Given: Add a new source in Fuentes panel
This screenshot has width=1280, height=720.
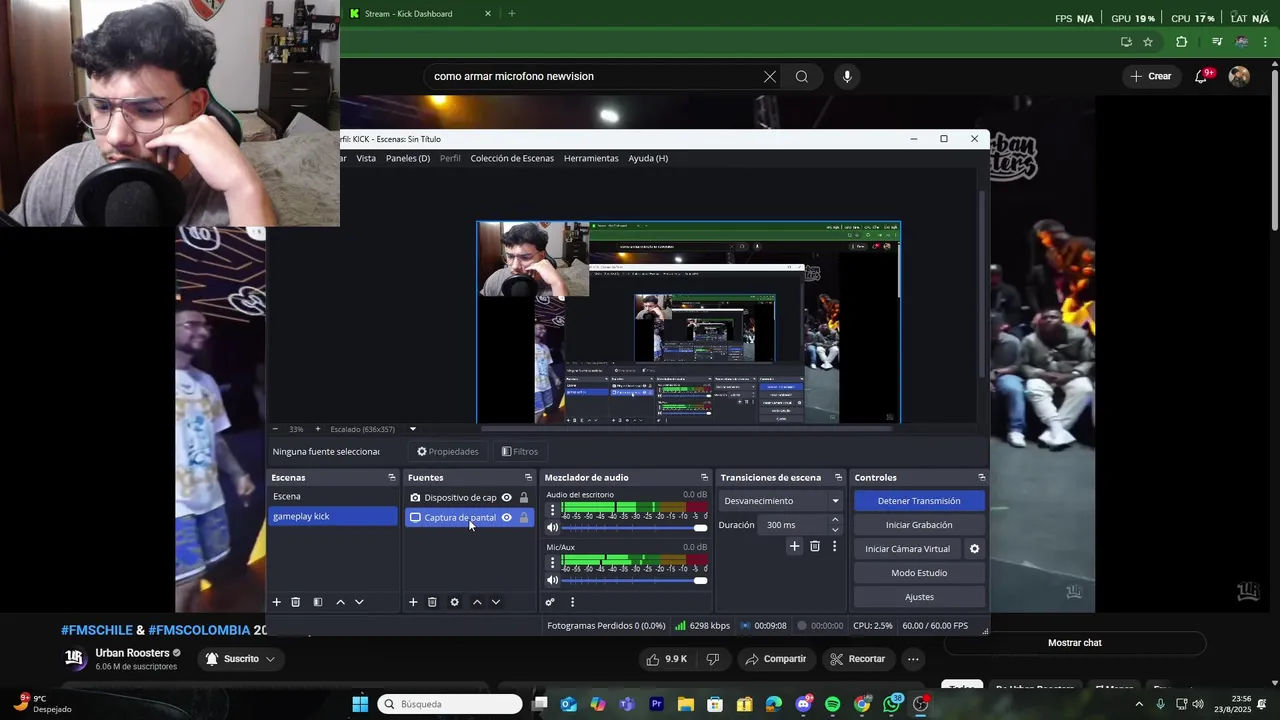Looking at the screenshot, I should coord(413,602).
